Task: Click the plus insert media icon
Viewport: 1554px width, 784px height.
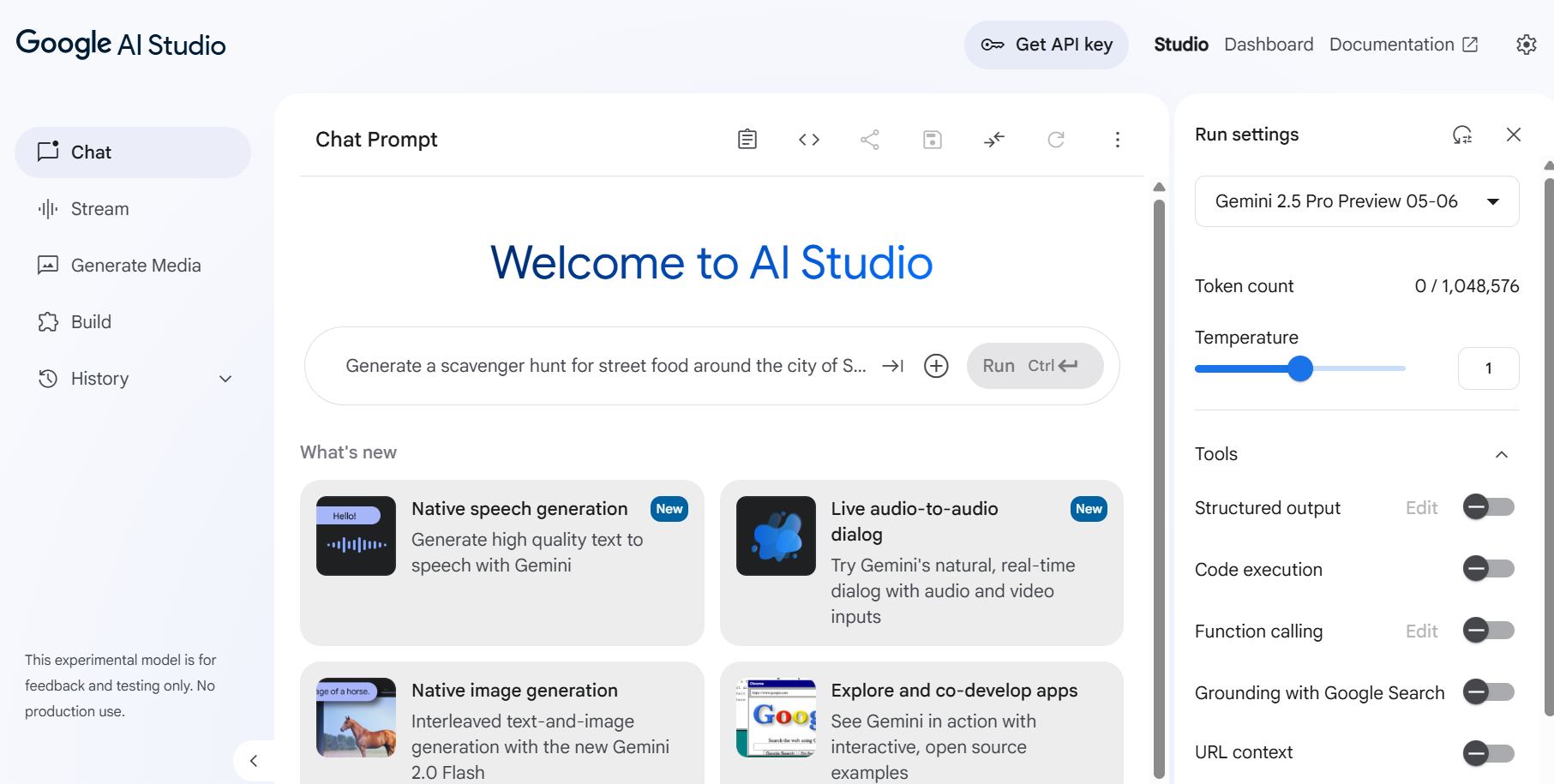Action: (936, 366)
